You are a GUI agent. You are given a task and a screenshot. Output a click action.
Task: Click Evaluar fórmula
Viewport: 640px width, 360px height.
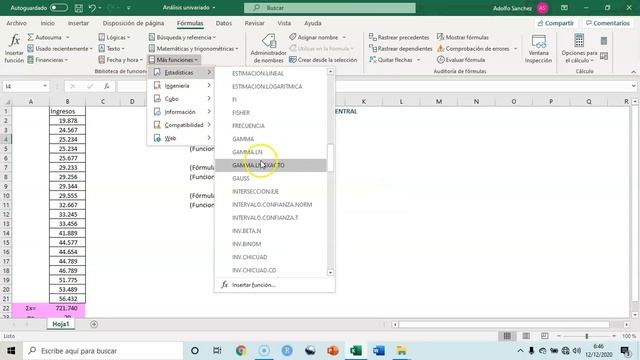[461, 60]
